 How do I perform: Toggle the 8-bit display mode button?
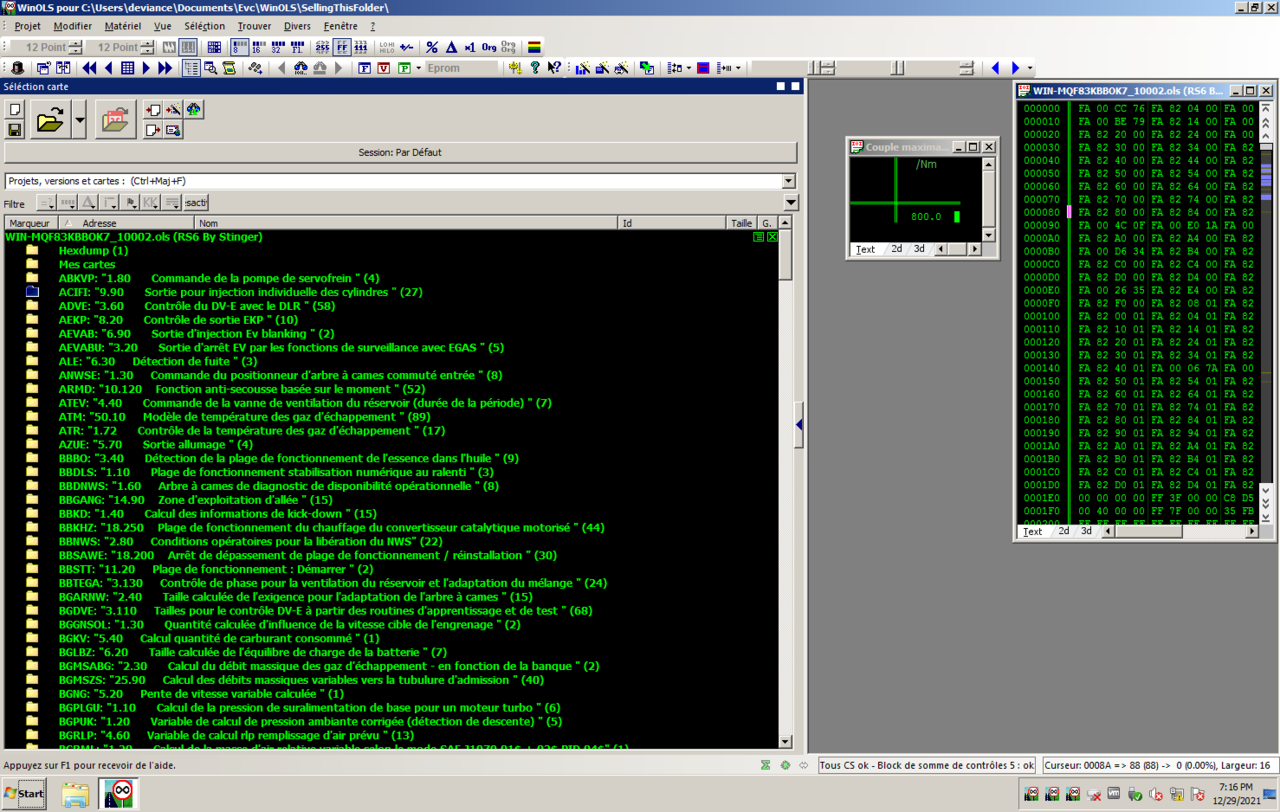pos(240,47)
